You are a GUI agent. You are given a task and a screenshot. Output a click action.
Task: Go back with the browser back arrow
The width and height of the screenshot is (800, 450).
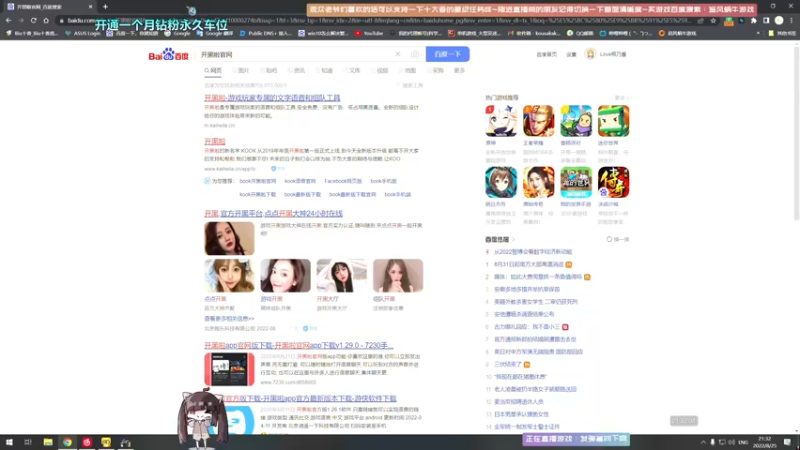(9, 20)
